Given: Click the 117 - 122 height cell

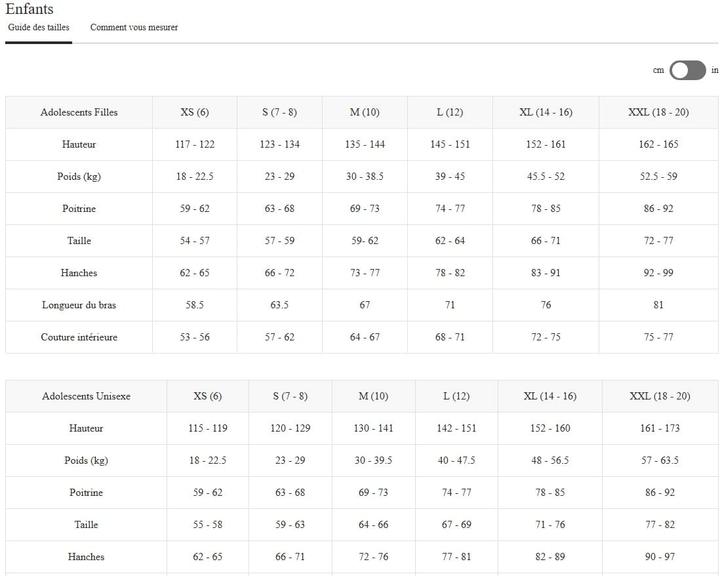Looking at the screenshot, I should point(195,145).
